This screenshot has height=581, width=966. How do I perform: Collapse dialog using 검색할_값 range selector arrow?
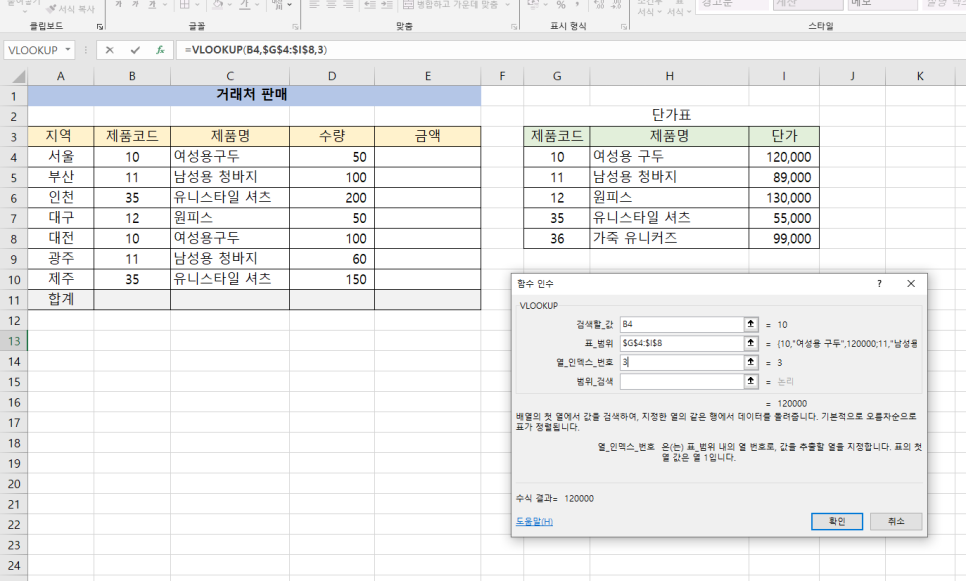point(750,324)
